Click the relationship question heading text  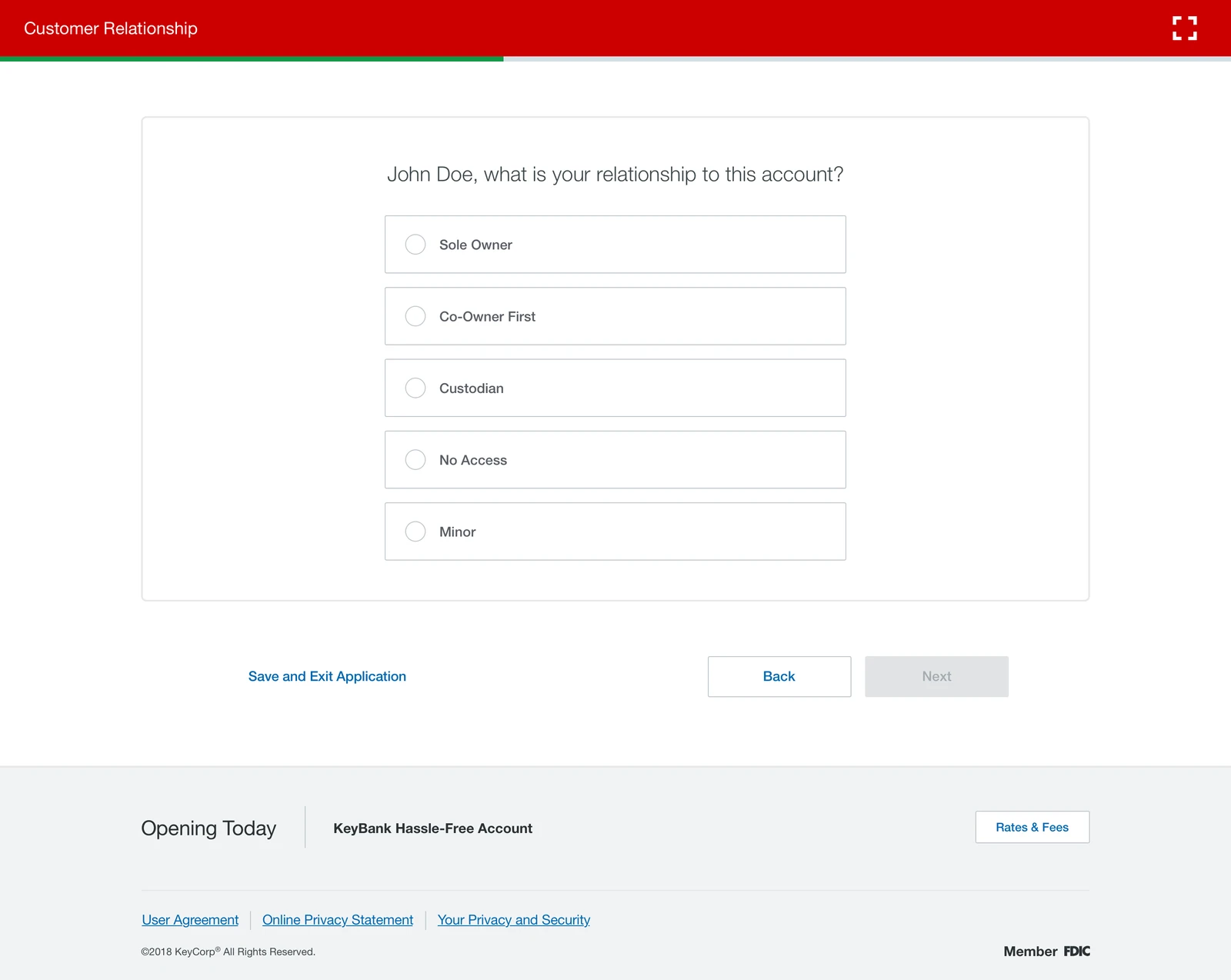click(615, 175)
